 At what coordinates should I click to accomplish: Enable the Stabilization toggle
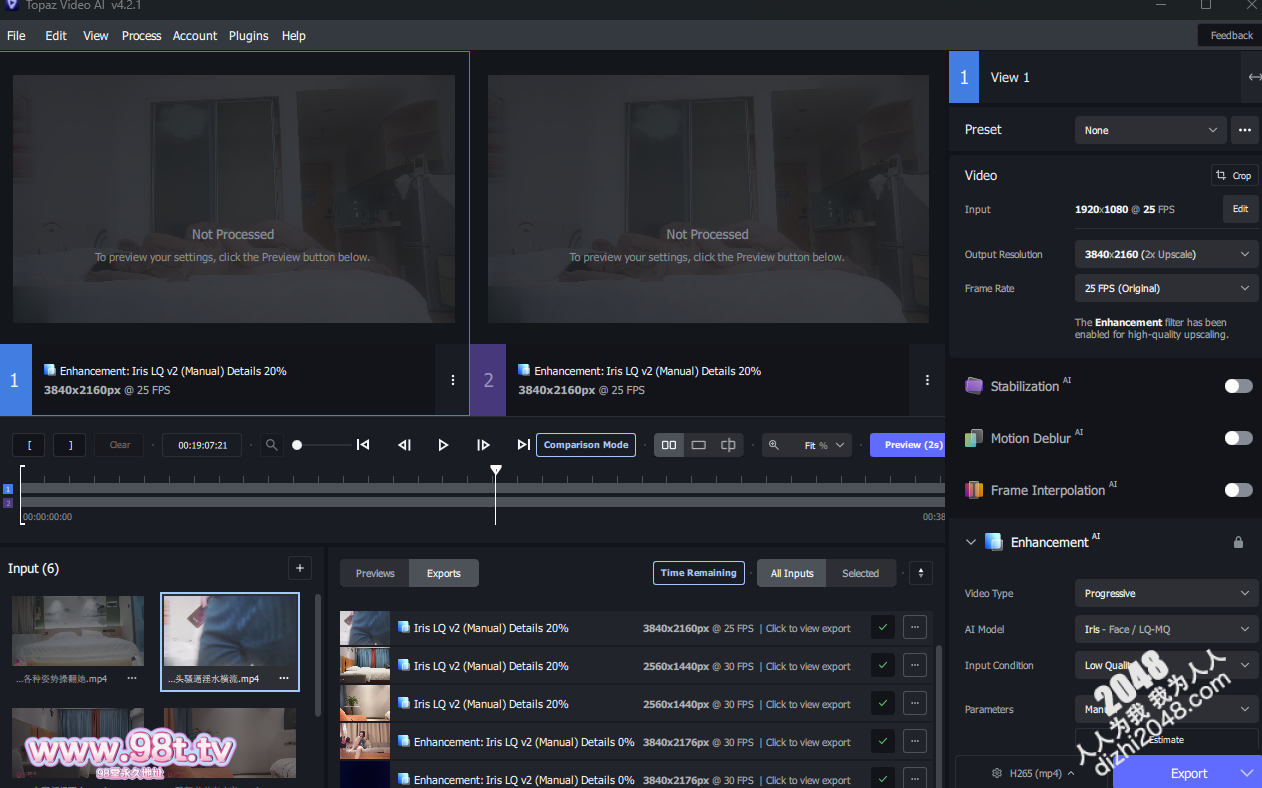1238,386
